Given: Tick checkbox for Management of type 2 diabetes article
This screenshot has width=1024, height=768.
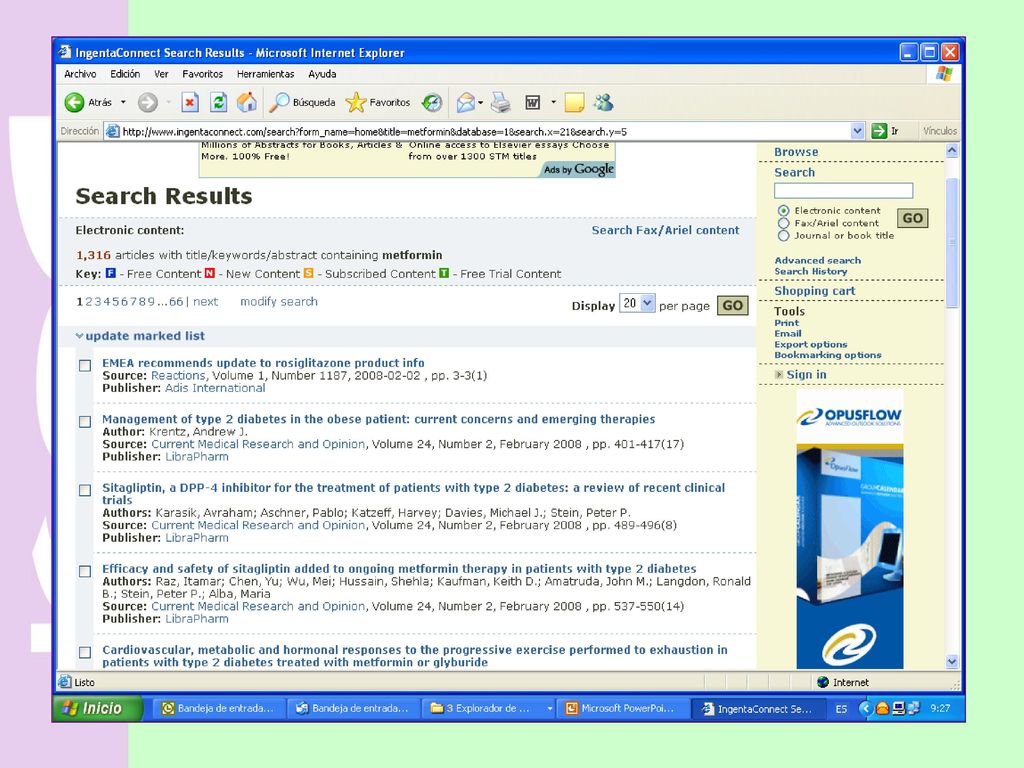Looking at the screenshot, I should [x=85, y=422].
